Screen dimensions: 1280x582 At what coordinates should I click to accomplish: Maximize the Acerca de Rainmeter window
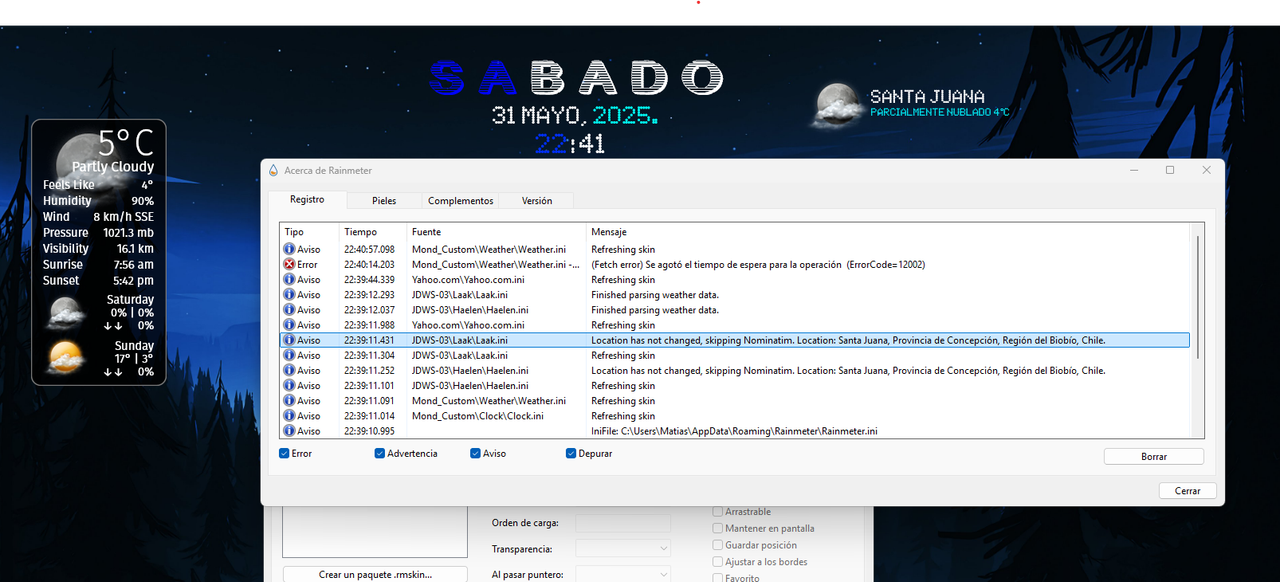tap(1170, 170)
